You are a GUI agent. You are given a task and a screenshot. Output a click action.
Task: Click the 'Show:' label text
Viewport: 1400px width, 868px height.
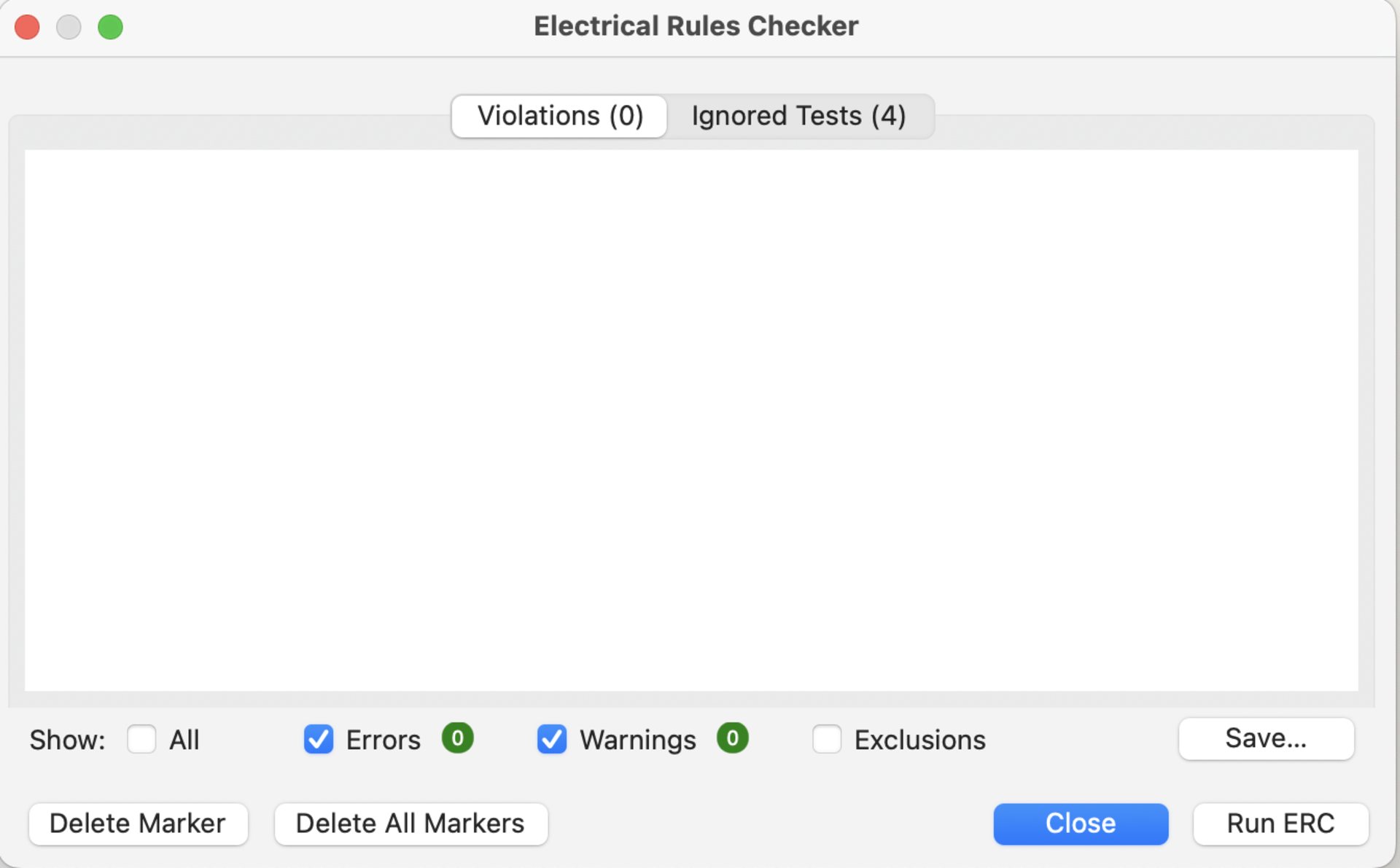click(x=67, y=740)
